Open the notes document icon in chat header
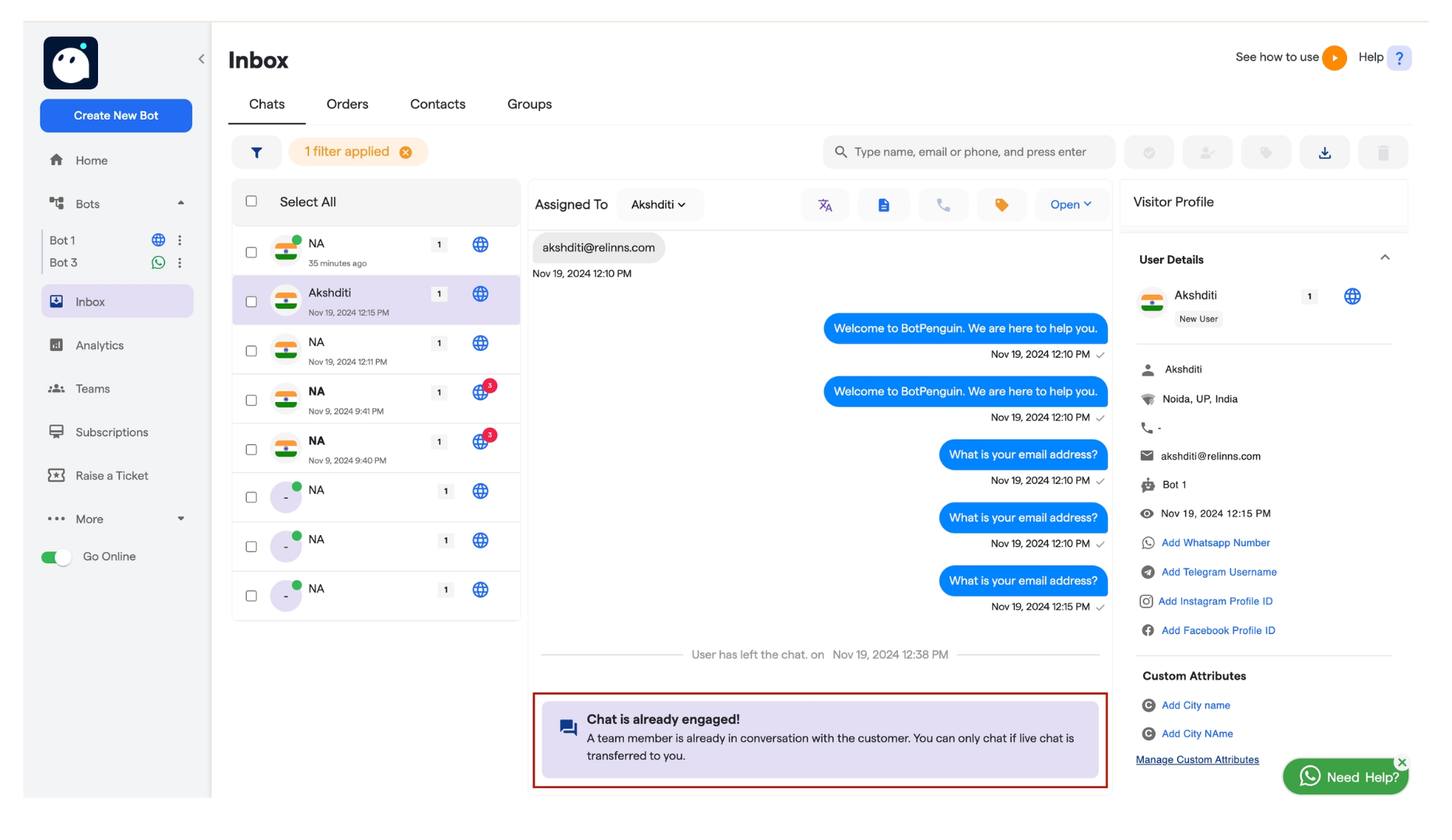 [884, 205]
